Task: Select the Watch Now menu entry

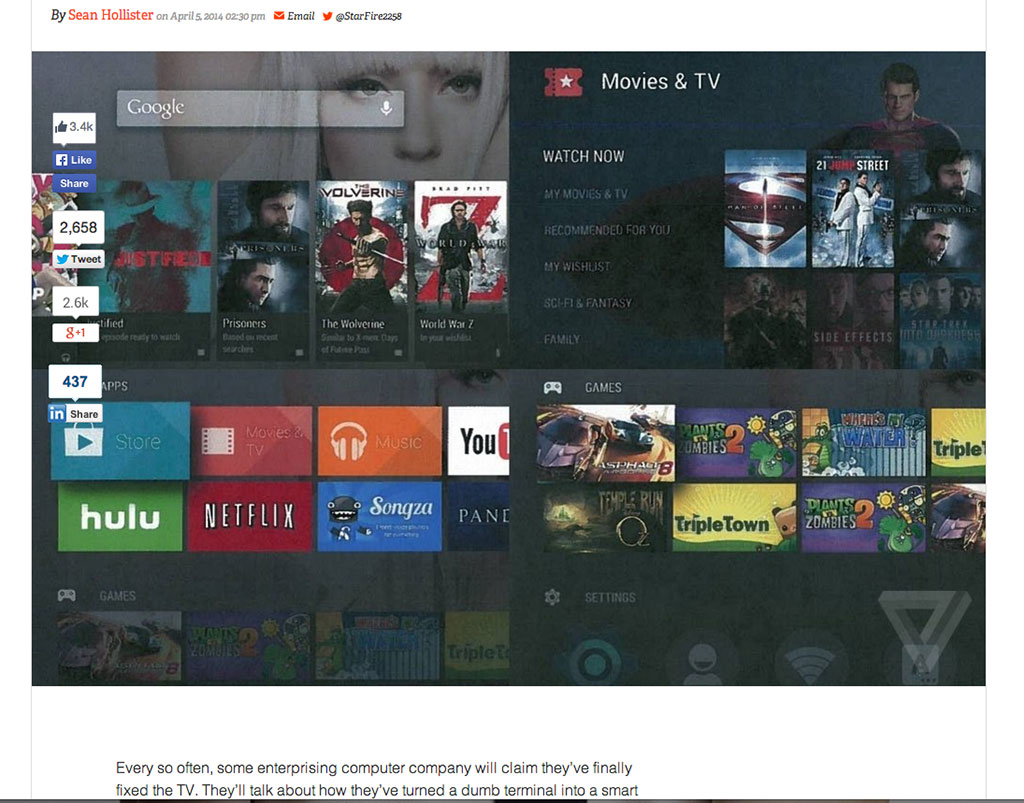Action: [583, 156]
